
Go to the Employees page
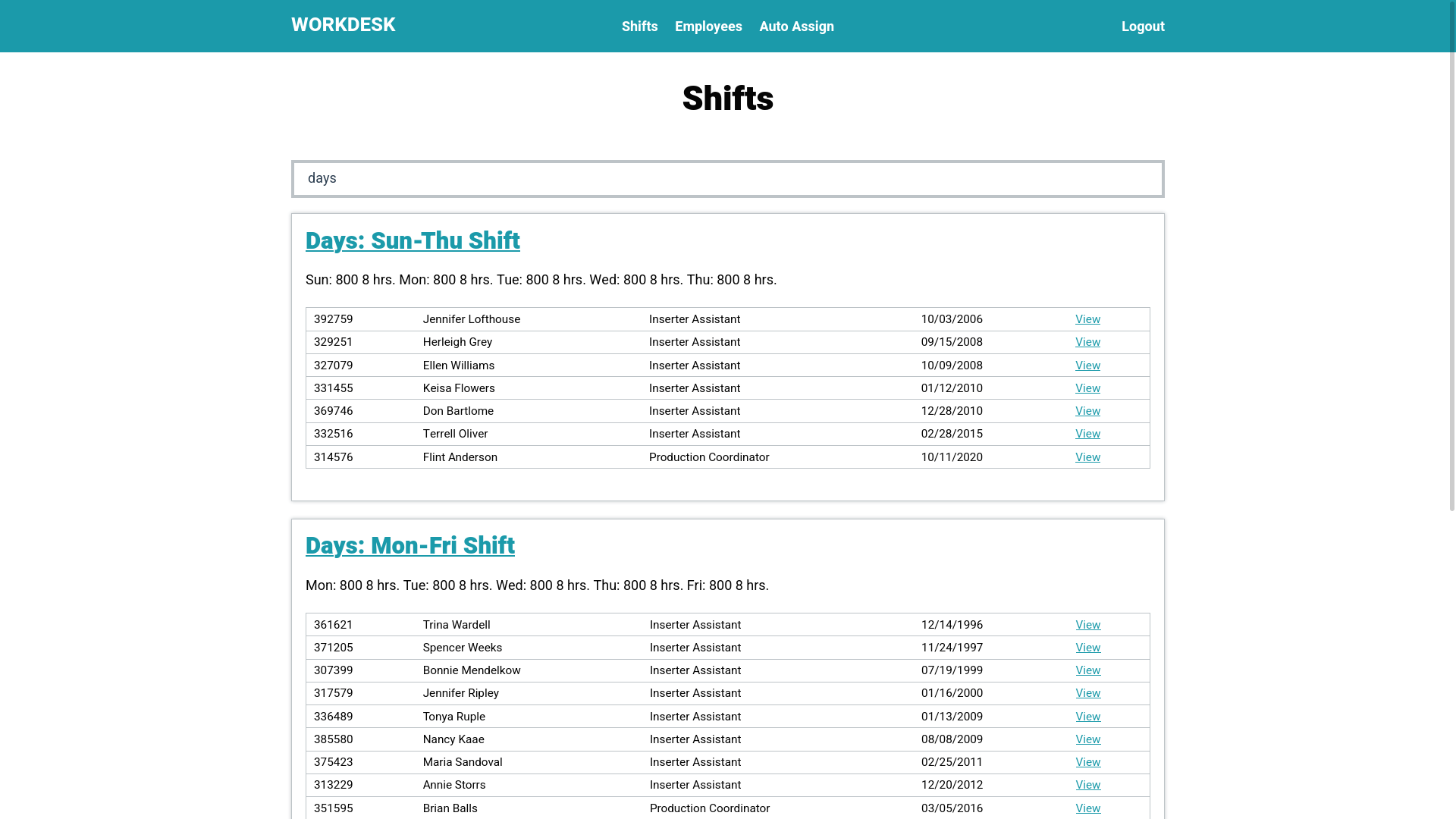tap(708, 27)
